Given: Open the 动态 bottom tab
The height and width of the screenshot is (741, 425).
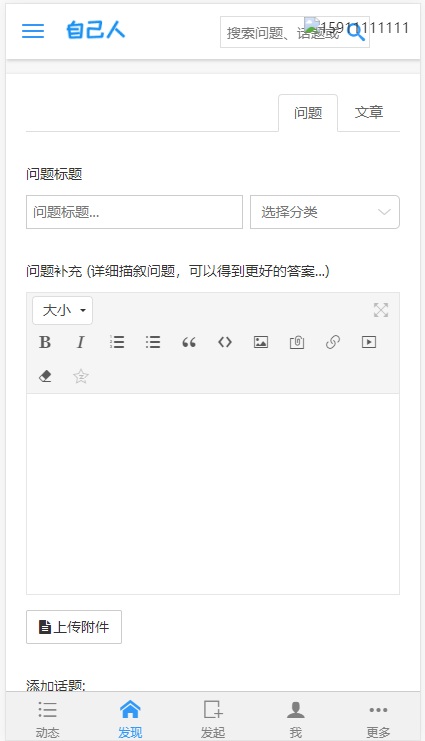Looking at the screenshot, I should [47, 719].
